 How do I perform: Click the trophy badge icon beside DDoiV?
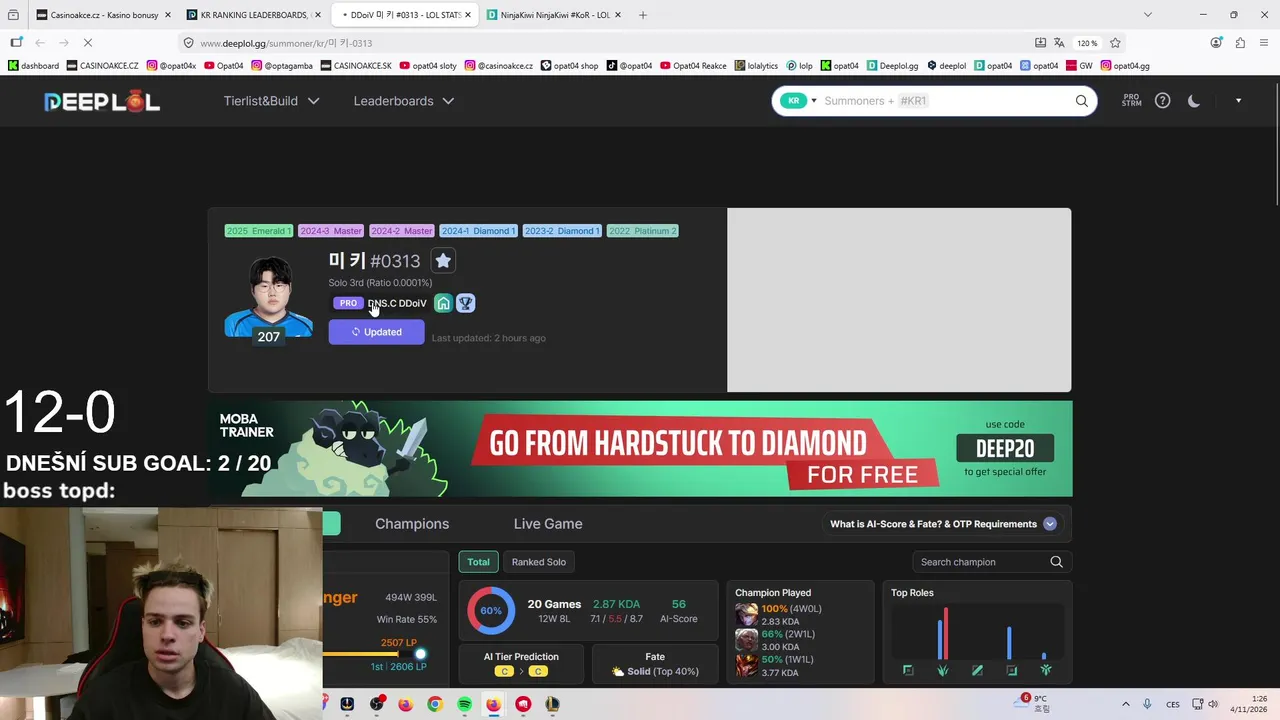pos(466,303)
